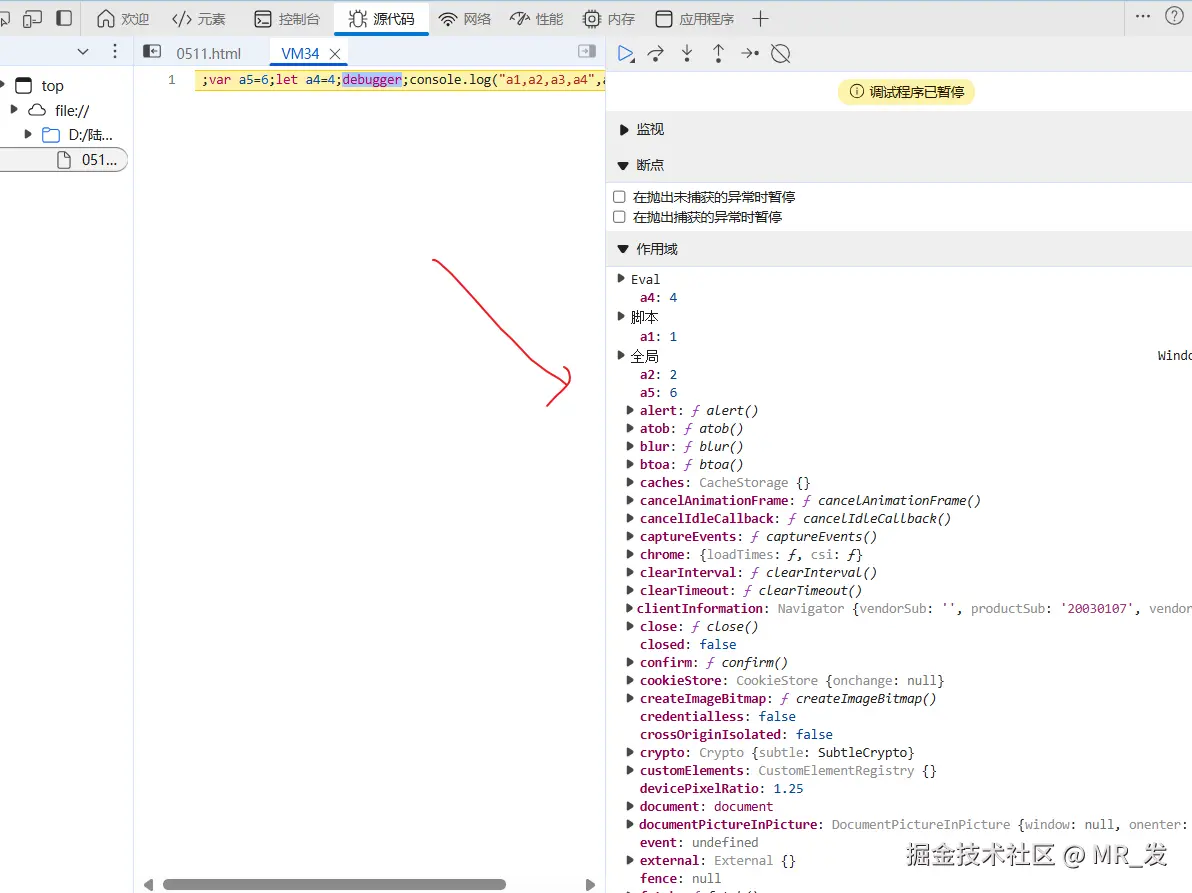Open the 0511.html file tab
Screen dimensions: 1192x893
pos(208,54)
